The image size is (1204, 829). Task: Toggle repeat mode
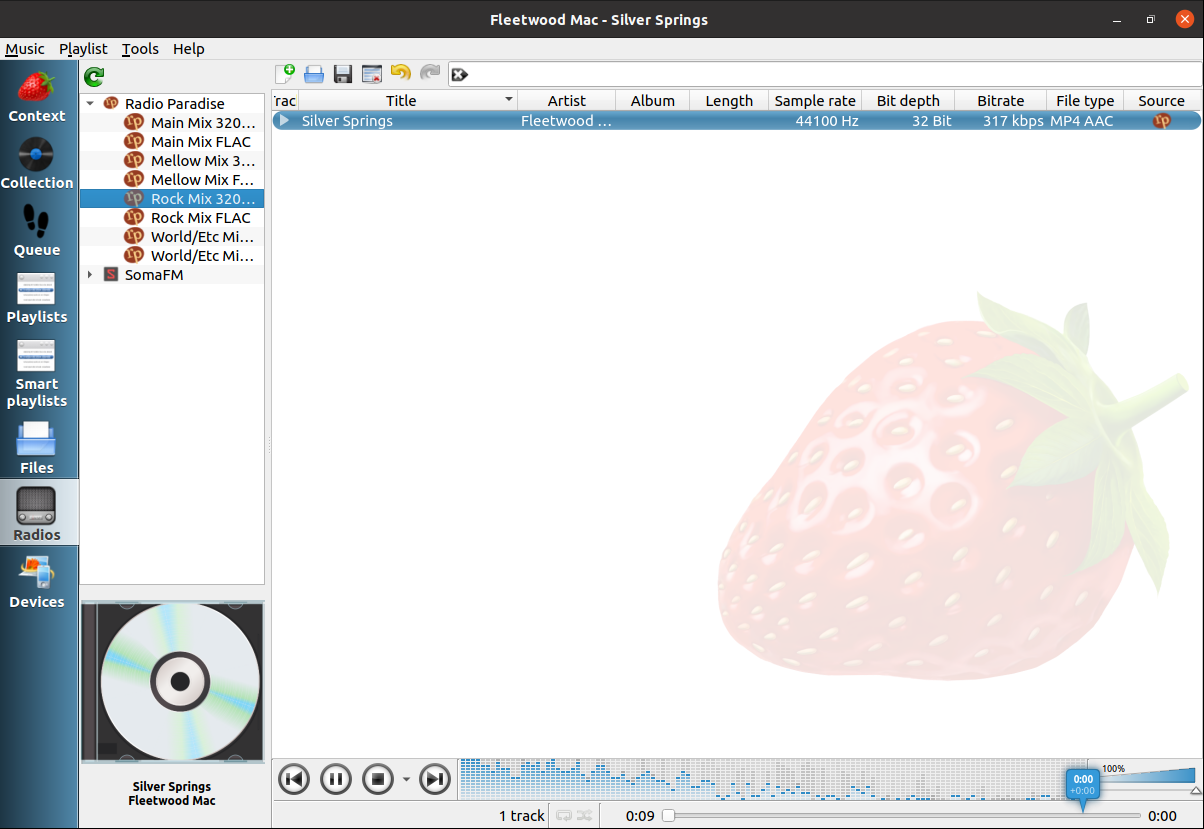(x=564, y=815)
